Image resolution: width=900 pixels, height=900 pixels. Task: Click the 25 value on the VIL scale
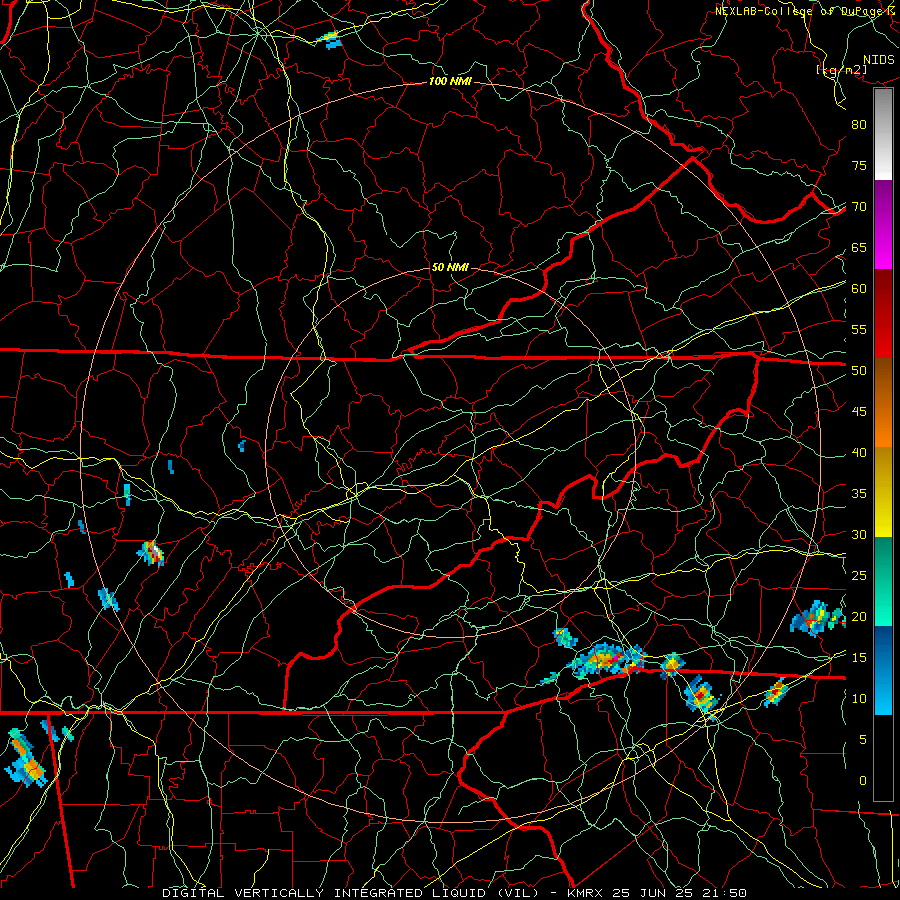click(859, 576)
